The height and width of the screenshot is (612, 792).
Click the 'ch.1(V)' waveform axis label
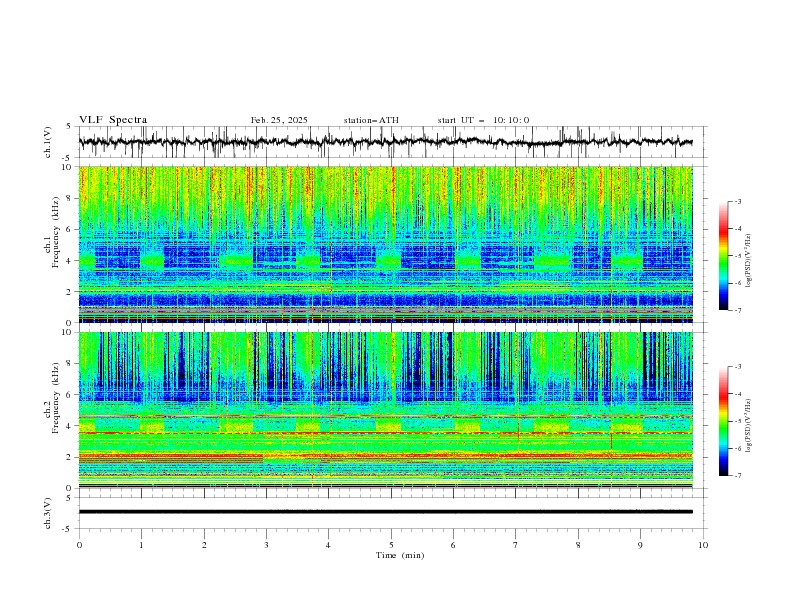48,142
